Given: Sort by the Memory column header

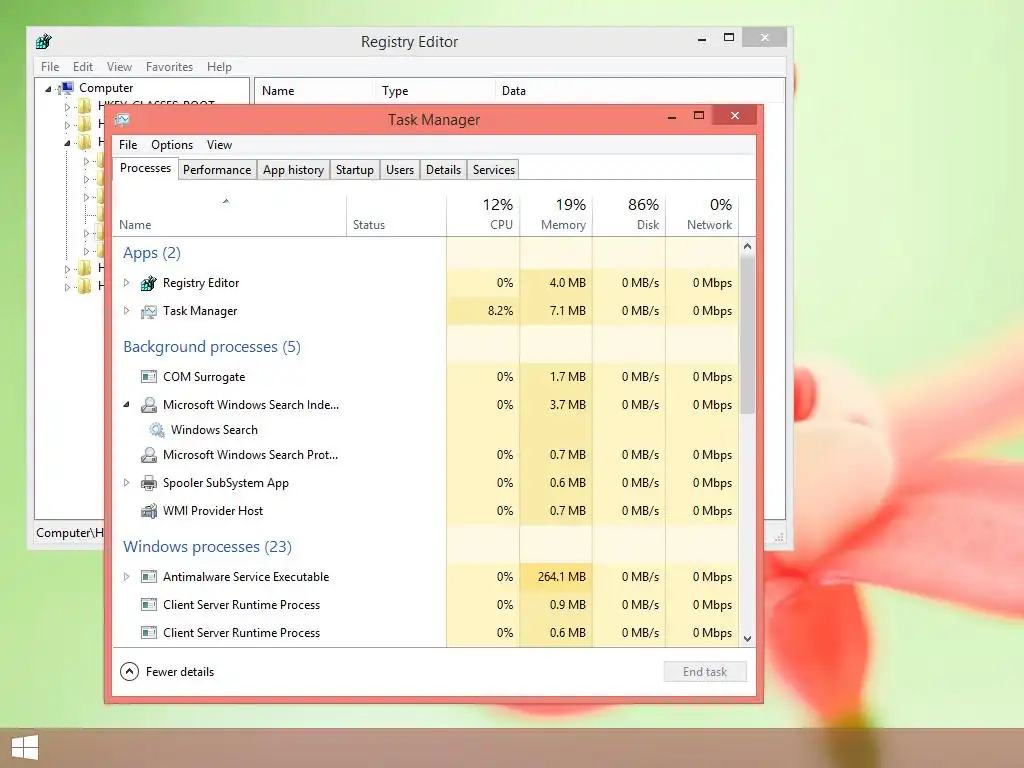Looking at the screenshot, I should (x=556, y=215).
